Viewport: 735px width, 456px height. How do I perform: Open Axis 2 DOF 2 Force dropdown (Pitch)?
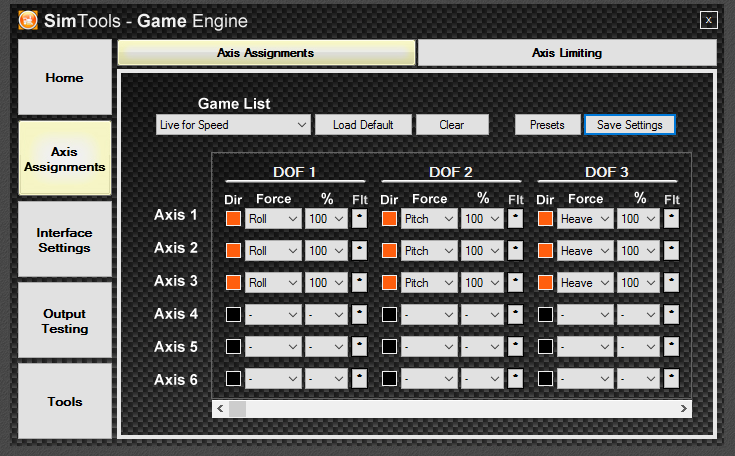point(429,250)
